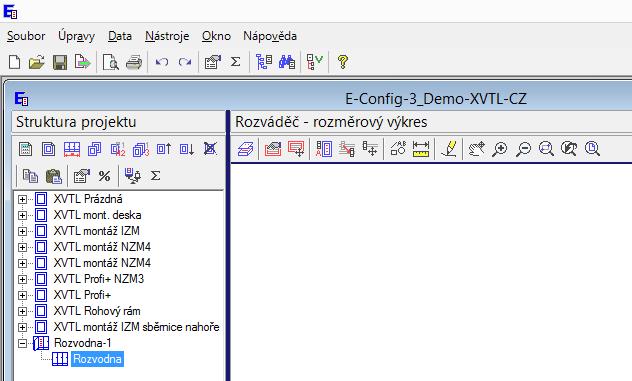Open properties from the main toolbar
The width and height of the screenshot is (632, 381).
tap(213, 62)
